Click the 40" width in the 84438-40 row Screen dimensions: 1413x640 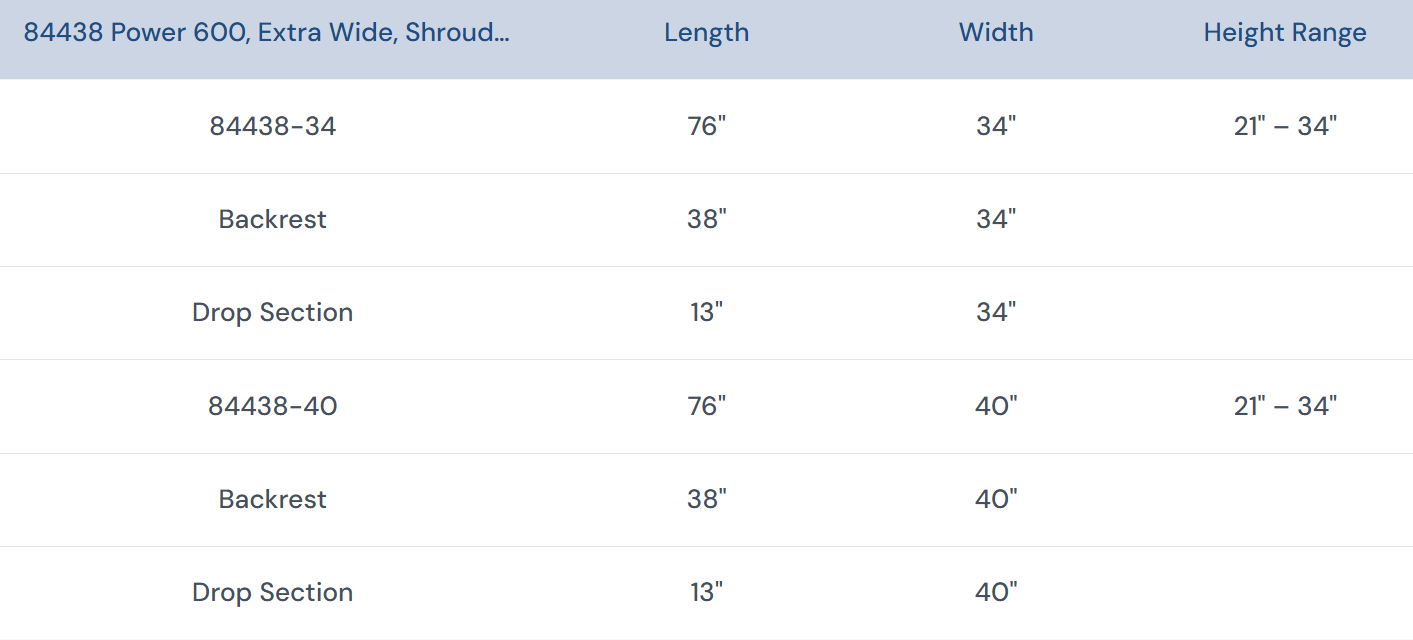pyautogui.click(x=996, y=406)
